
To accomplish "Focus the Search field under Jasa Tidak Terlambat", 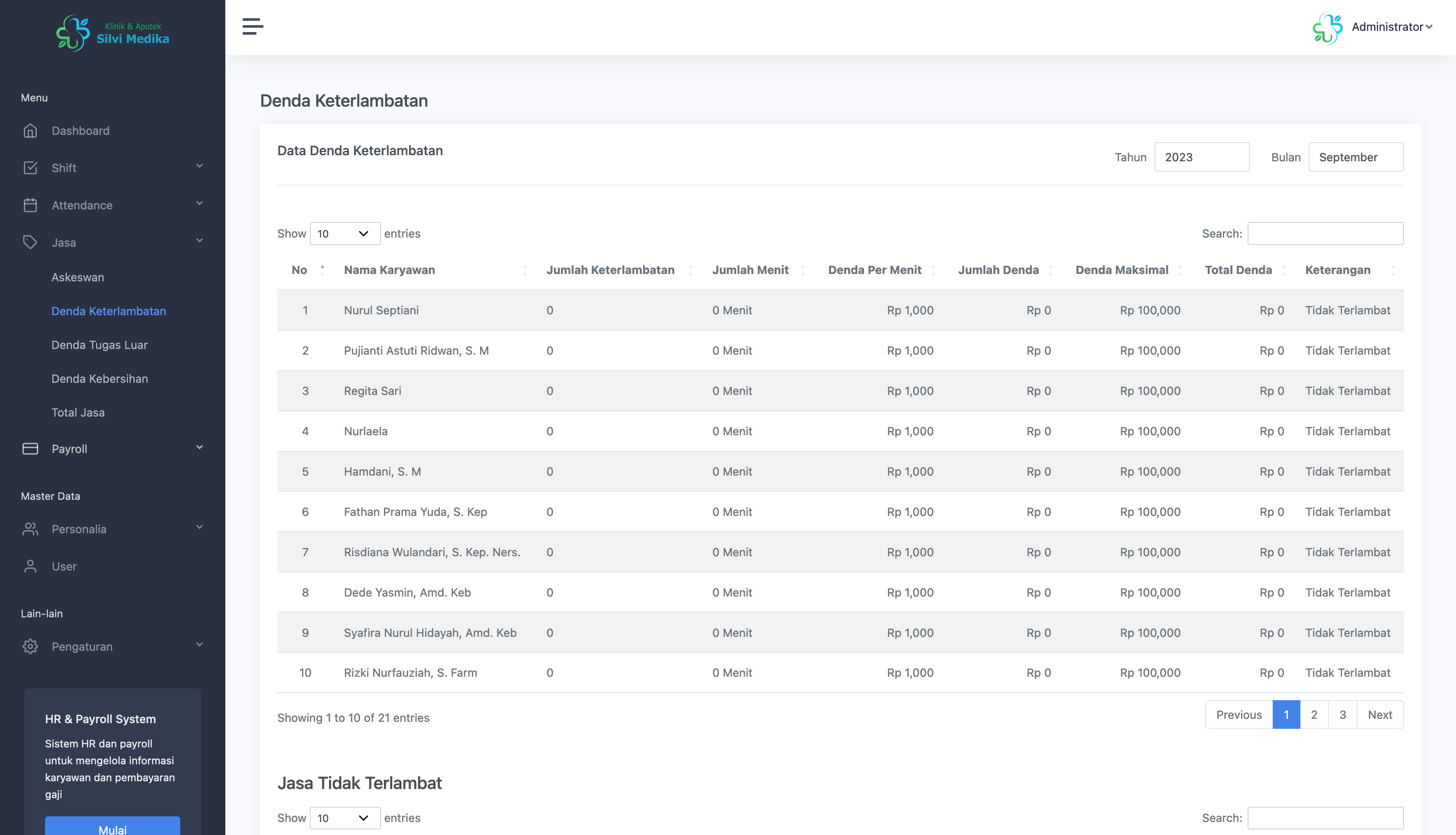I will (1325, 818).
